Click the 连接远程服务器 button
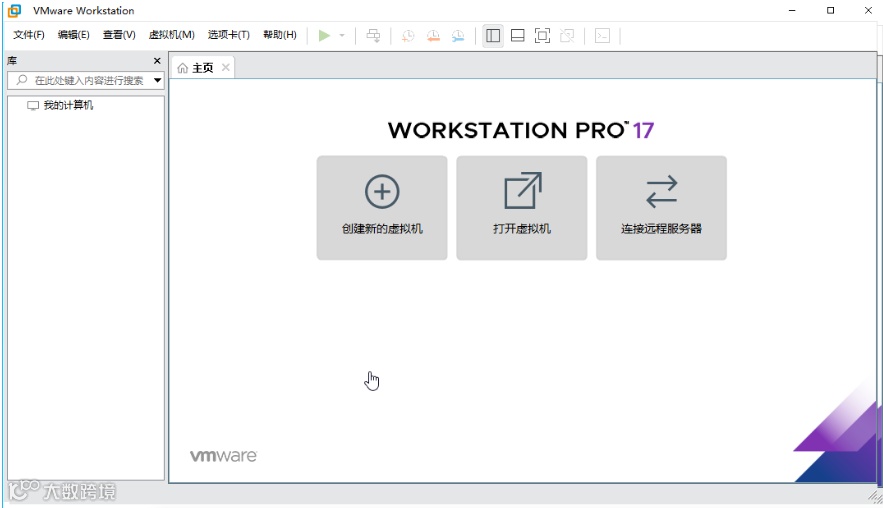 [x=661, y=208]
